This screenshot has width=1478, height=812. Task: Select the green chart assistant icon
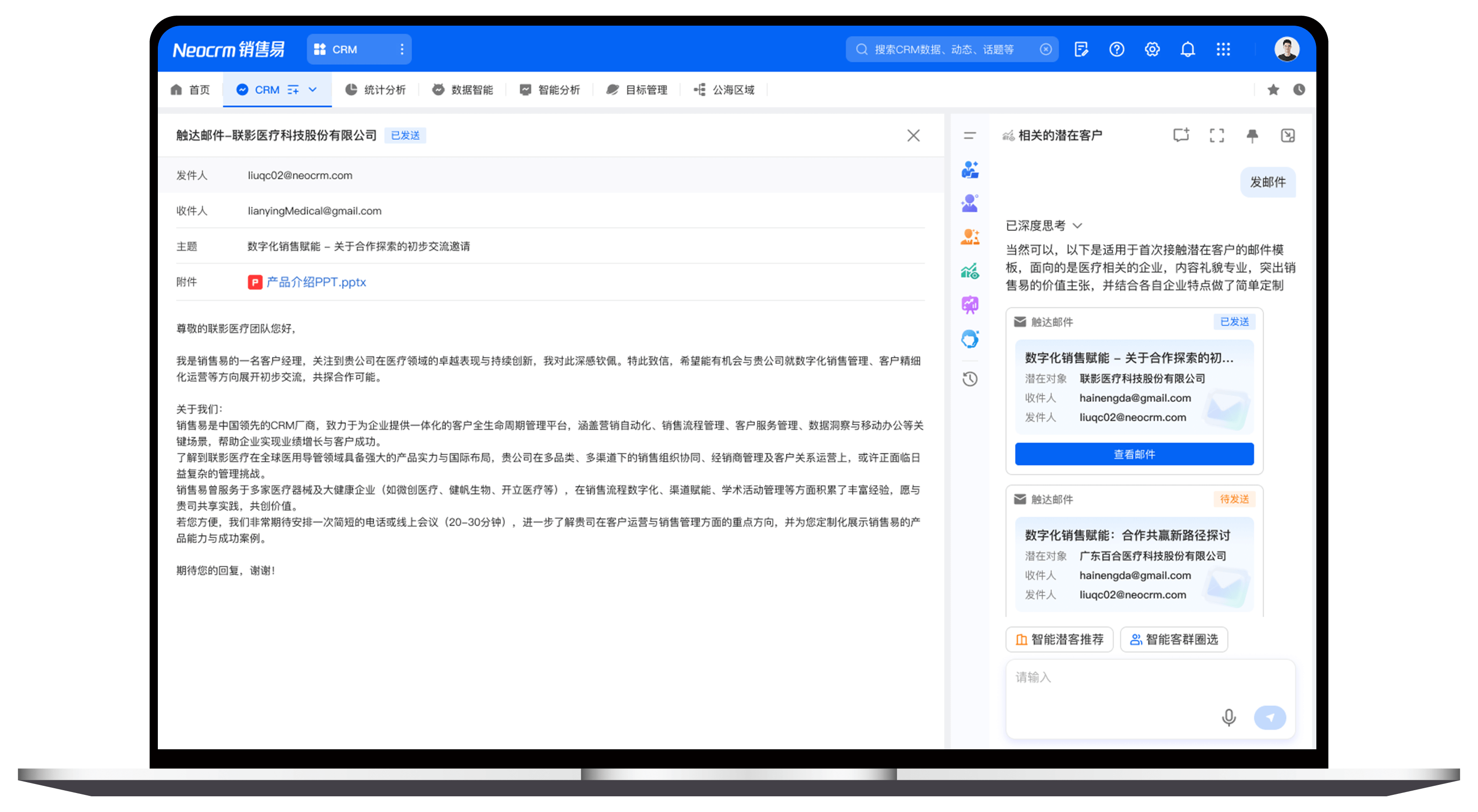[x=970, y=271]
